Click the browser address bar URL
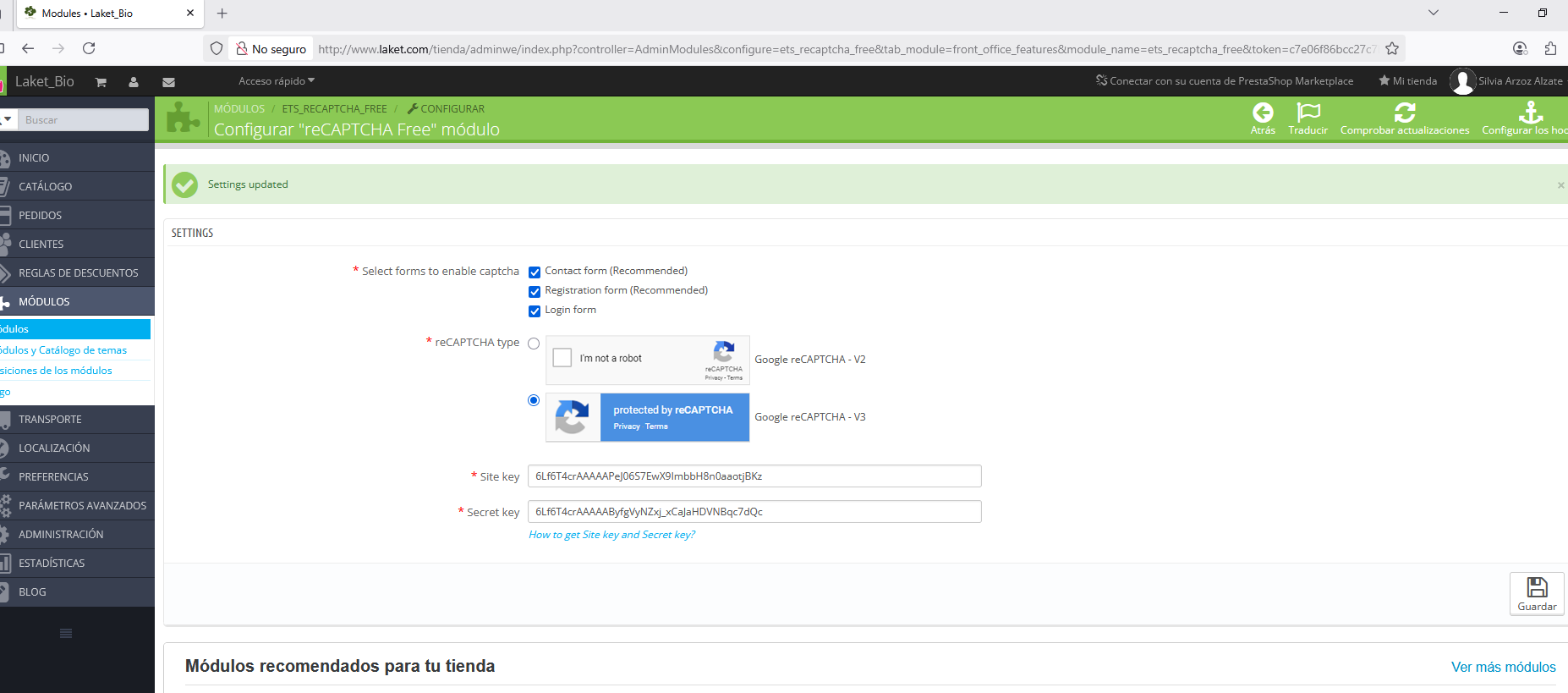The image size is (1568, 693). coord(847,49)
